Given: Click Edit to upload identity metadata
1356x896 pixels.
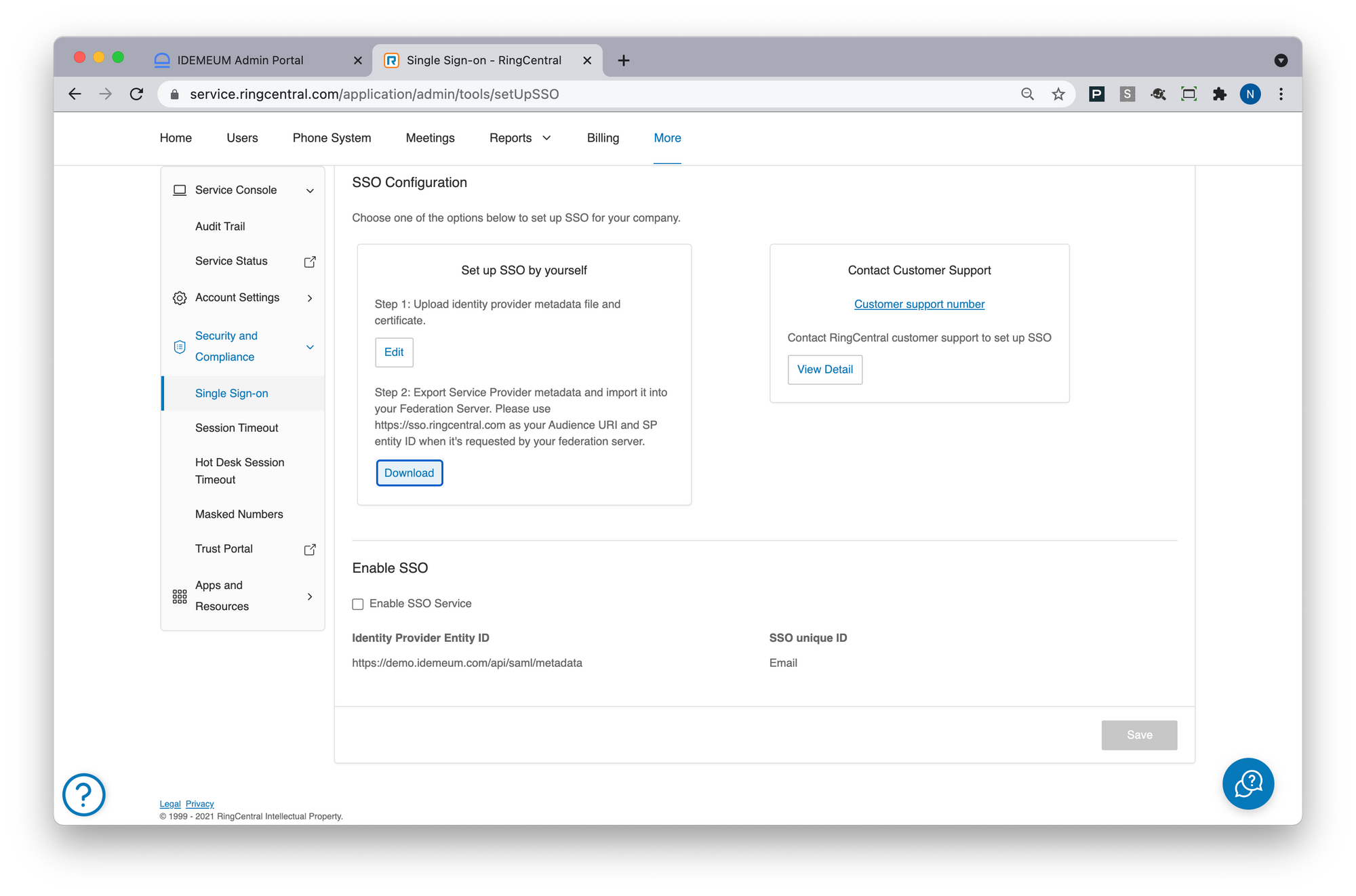Looking at the screenshot, I should tap(394, 352).
